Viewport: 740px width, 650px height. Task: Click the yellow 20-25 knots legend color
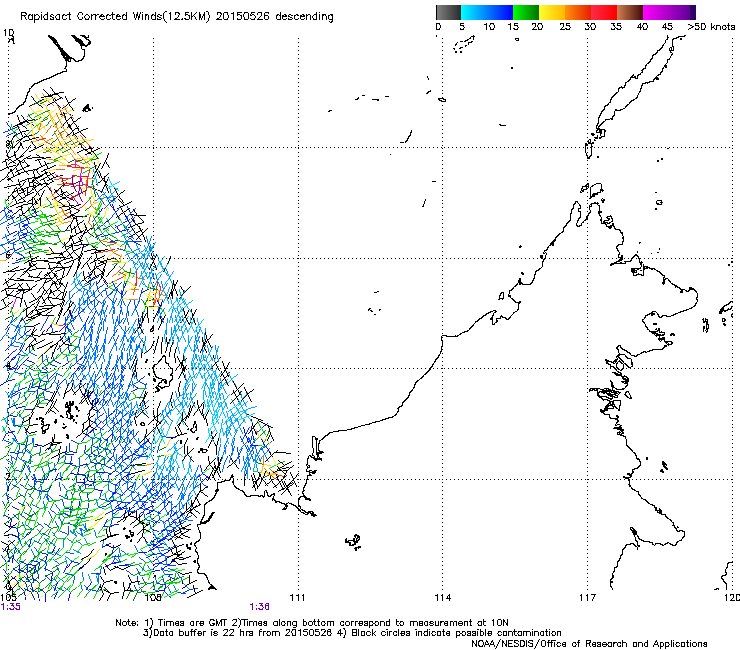(x=552, y=12)
